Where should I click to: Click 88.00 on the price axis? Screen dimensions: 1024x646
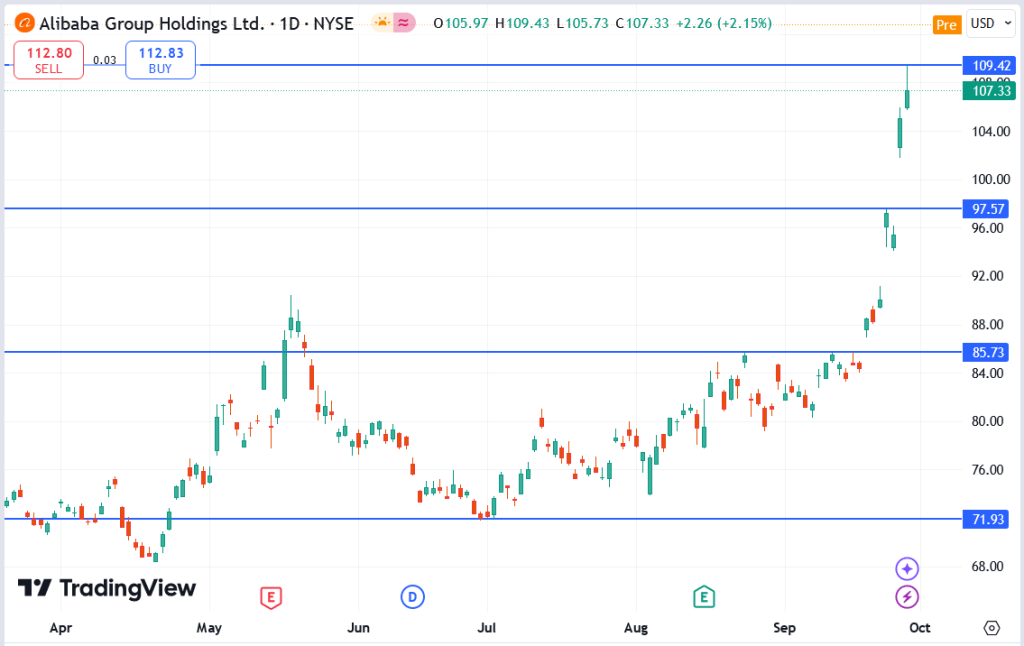point(987,325)
